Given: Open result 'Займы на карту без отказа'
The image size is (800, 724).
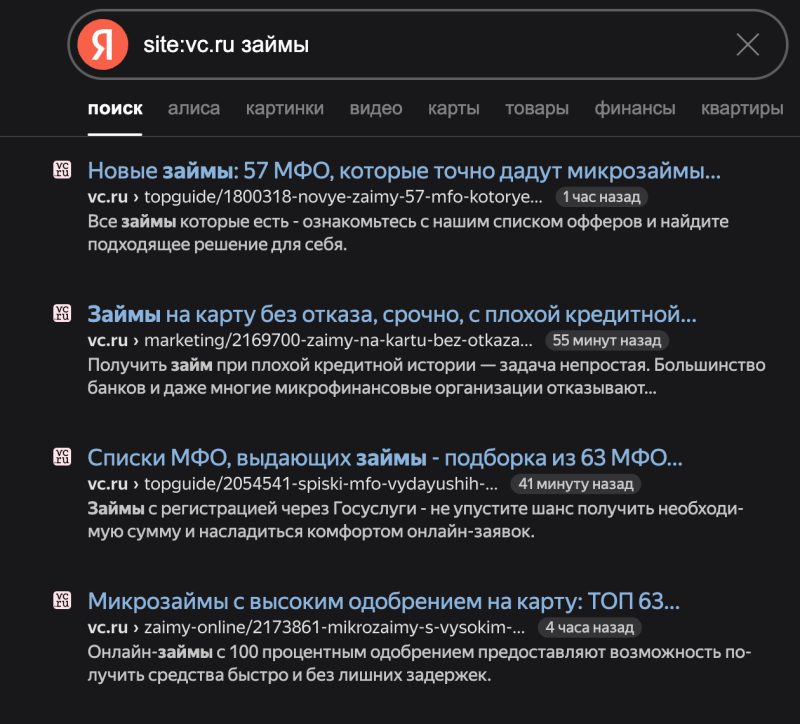Looking at the screenshot, I should coord(392,315).
